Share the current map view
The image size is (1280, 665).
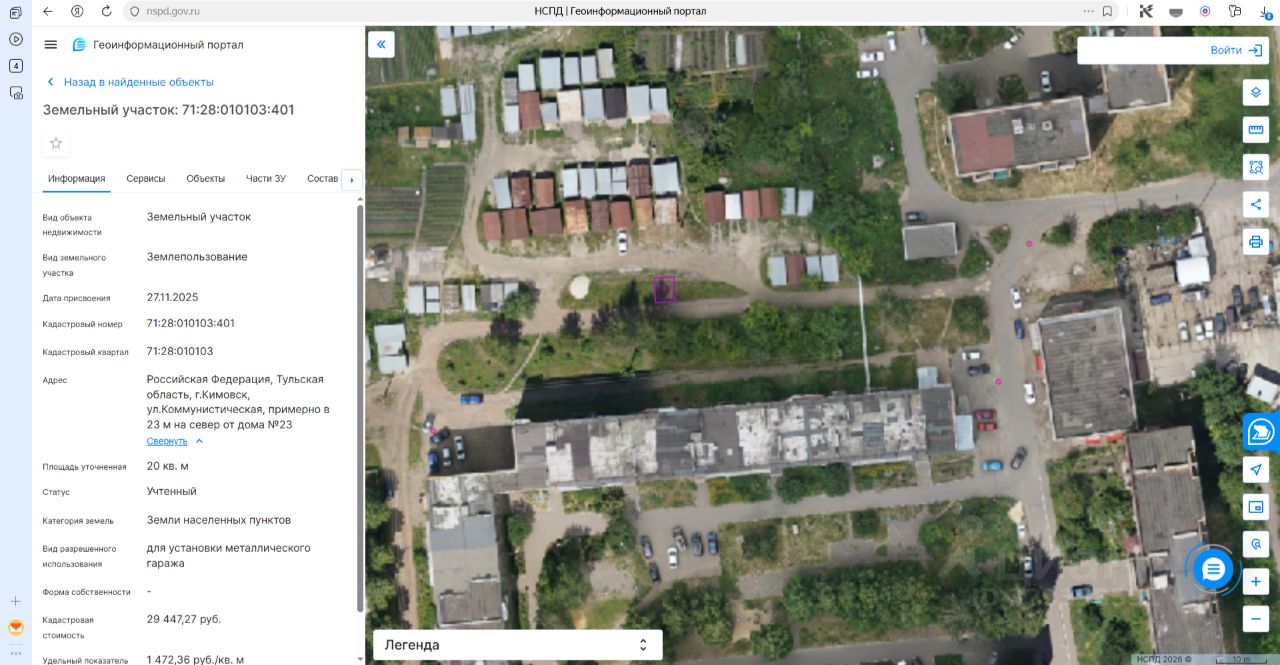(1256, 204)
